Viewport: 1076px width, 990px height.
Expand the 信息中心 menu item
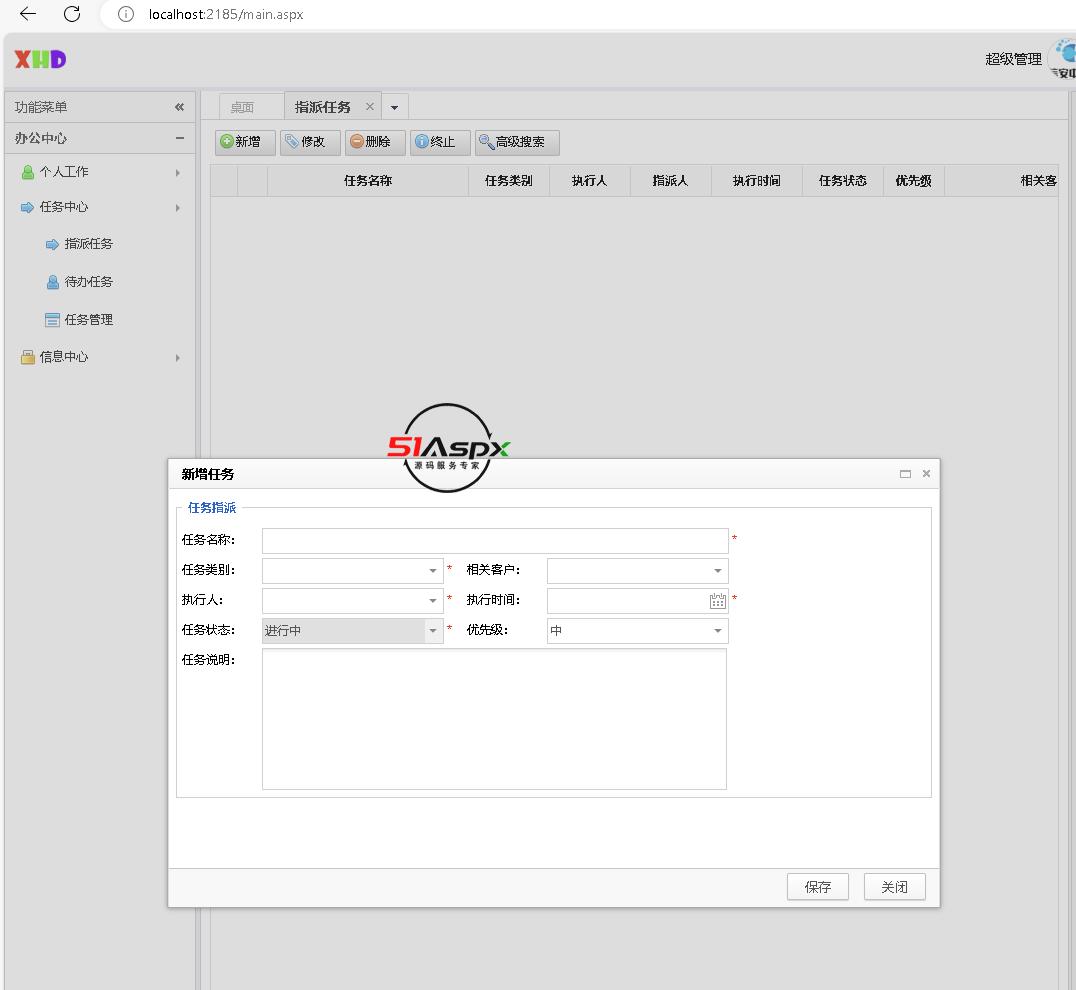(x=64, y=357)
